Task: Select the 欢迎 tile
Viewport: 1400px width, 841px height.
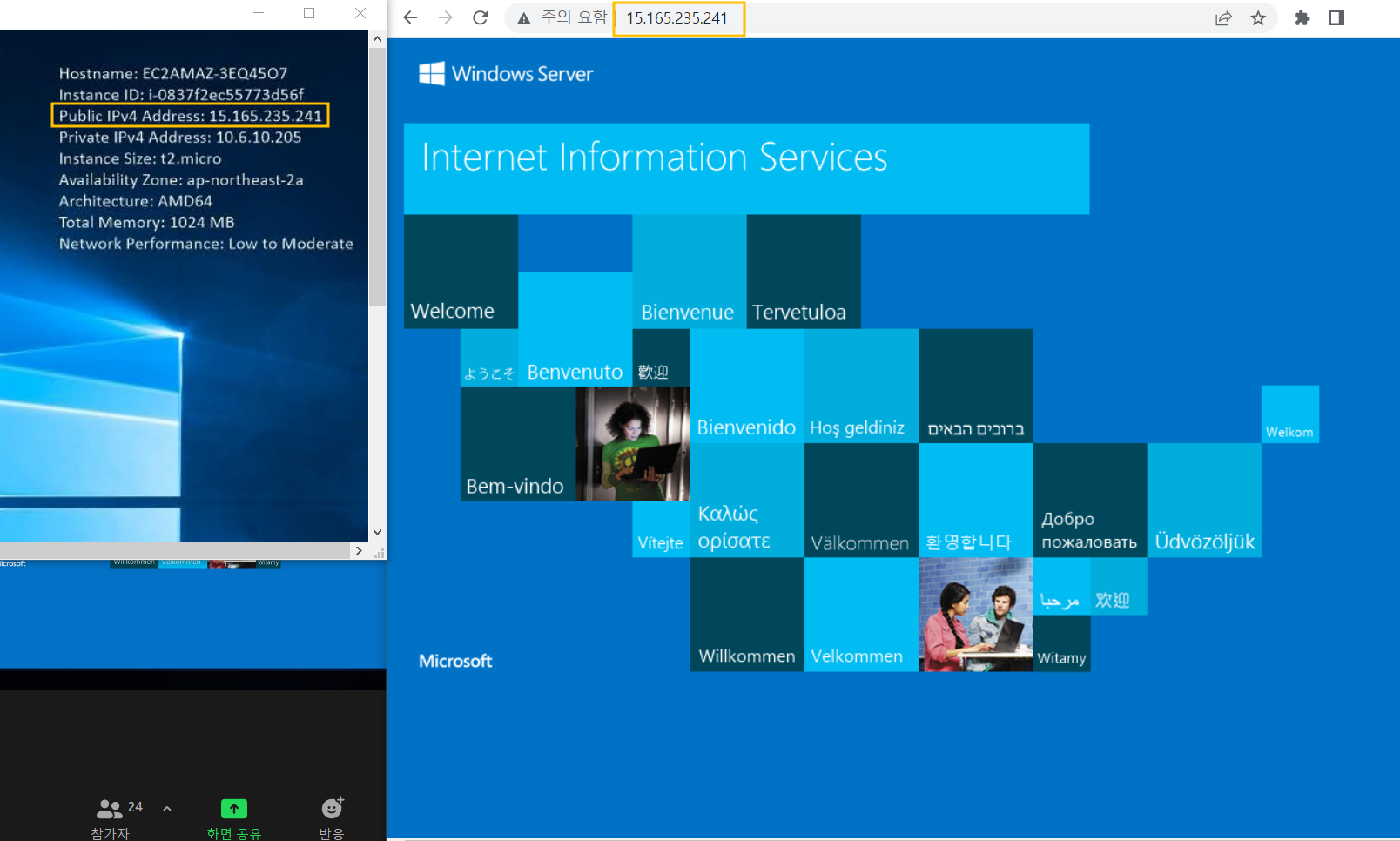Action: pos(1119,587)
